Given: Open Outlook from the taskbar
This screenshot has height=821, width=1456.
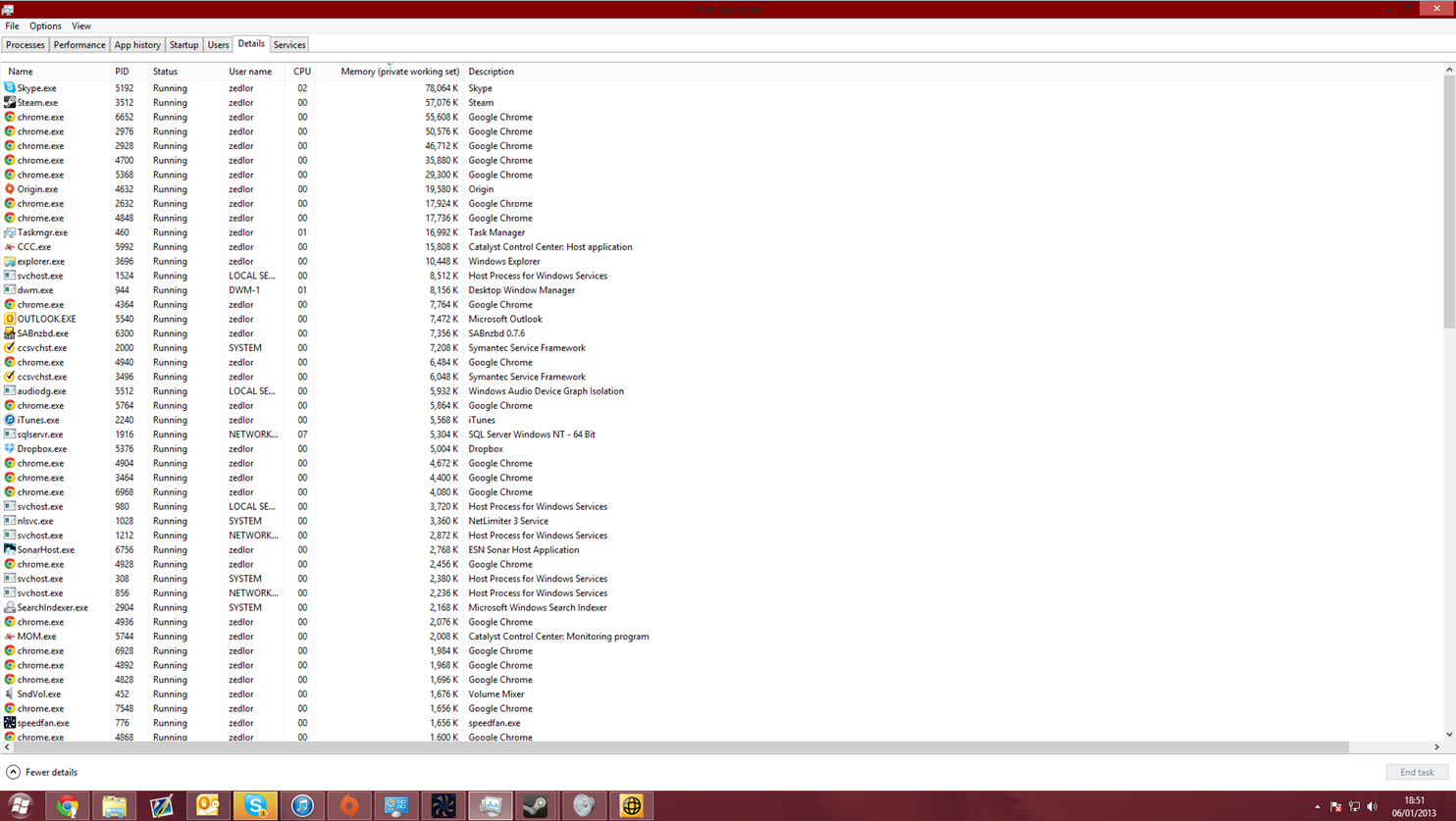Looking at the screenshot, I should tap(208, 806).
